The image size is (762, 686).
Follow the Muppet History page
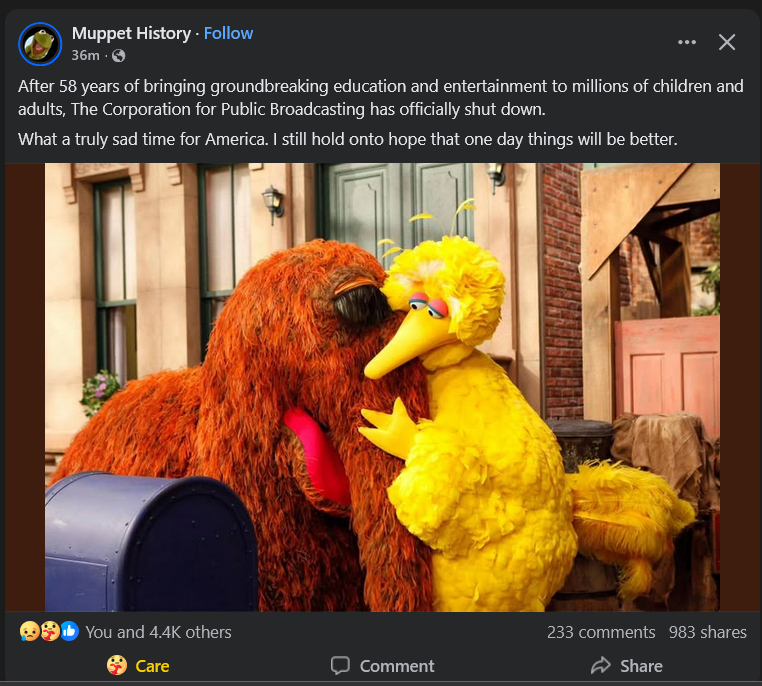[x=229, y=33]
